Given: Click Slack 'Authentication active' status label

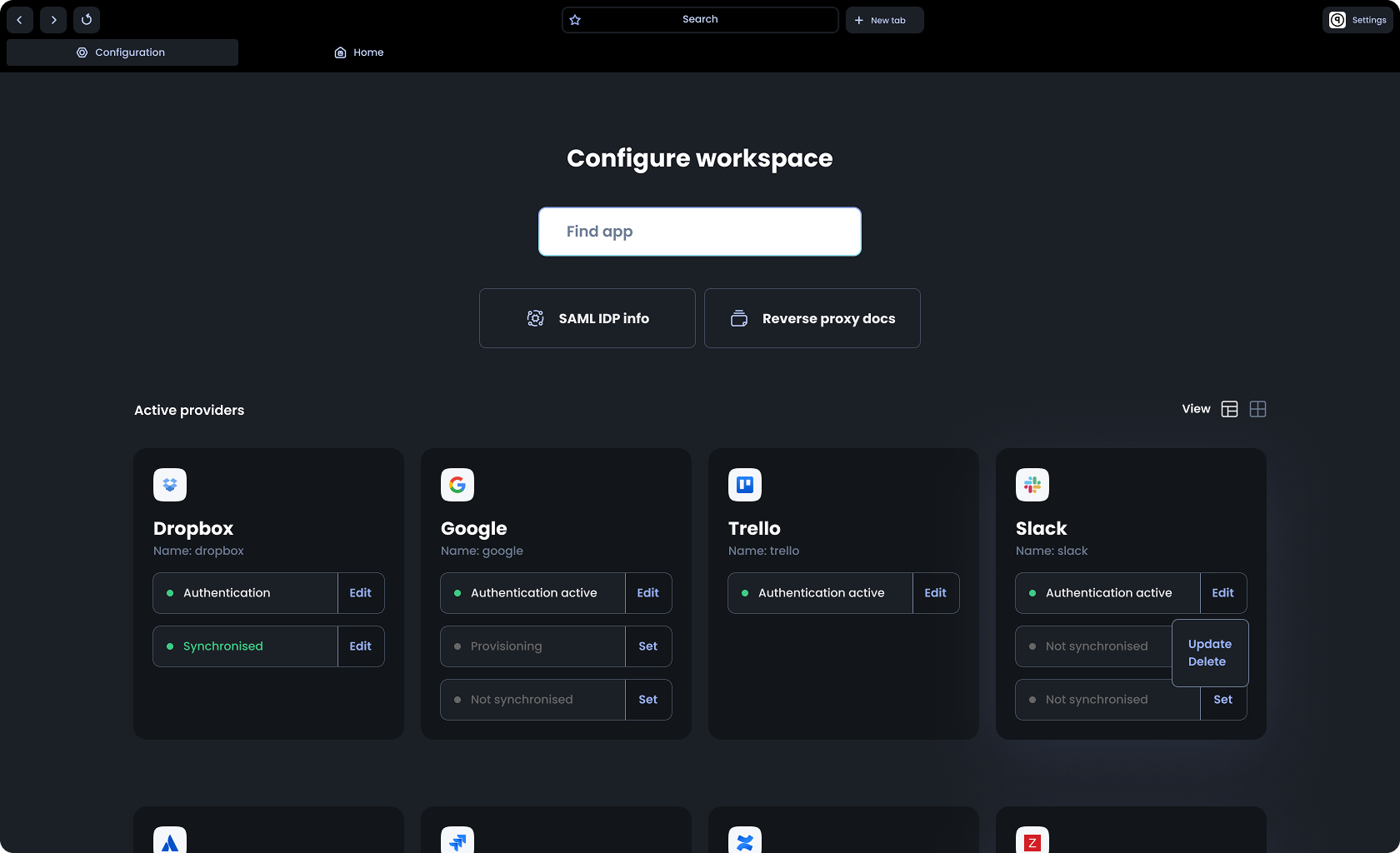Looking at the screenshot, I should (x=1109, y=593).
